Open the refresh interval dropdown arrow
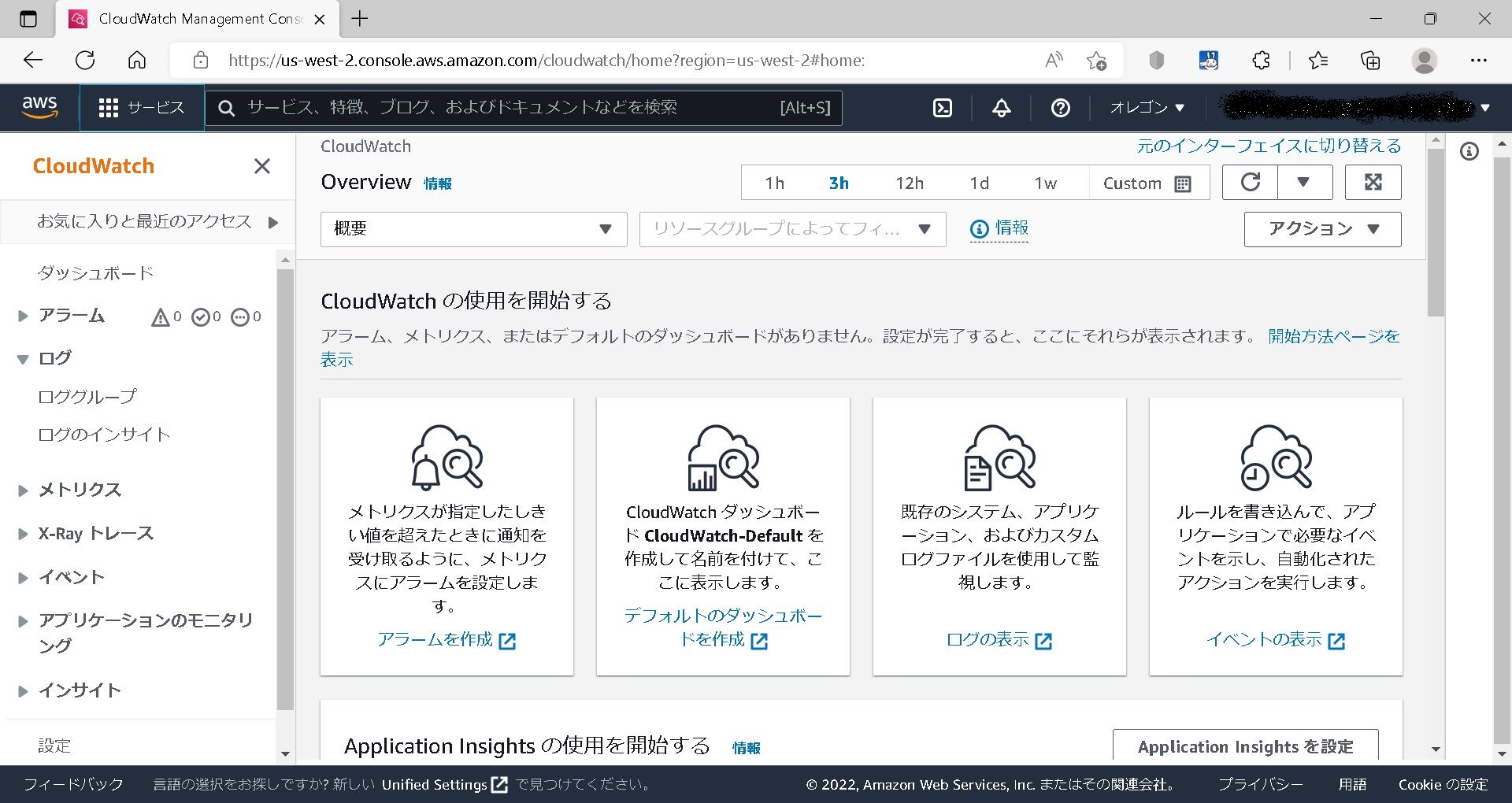The height and width of the screenshot is (803, 1512). [1304, 183]
